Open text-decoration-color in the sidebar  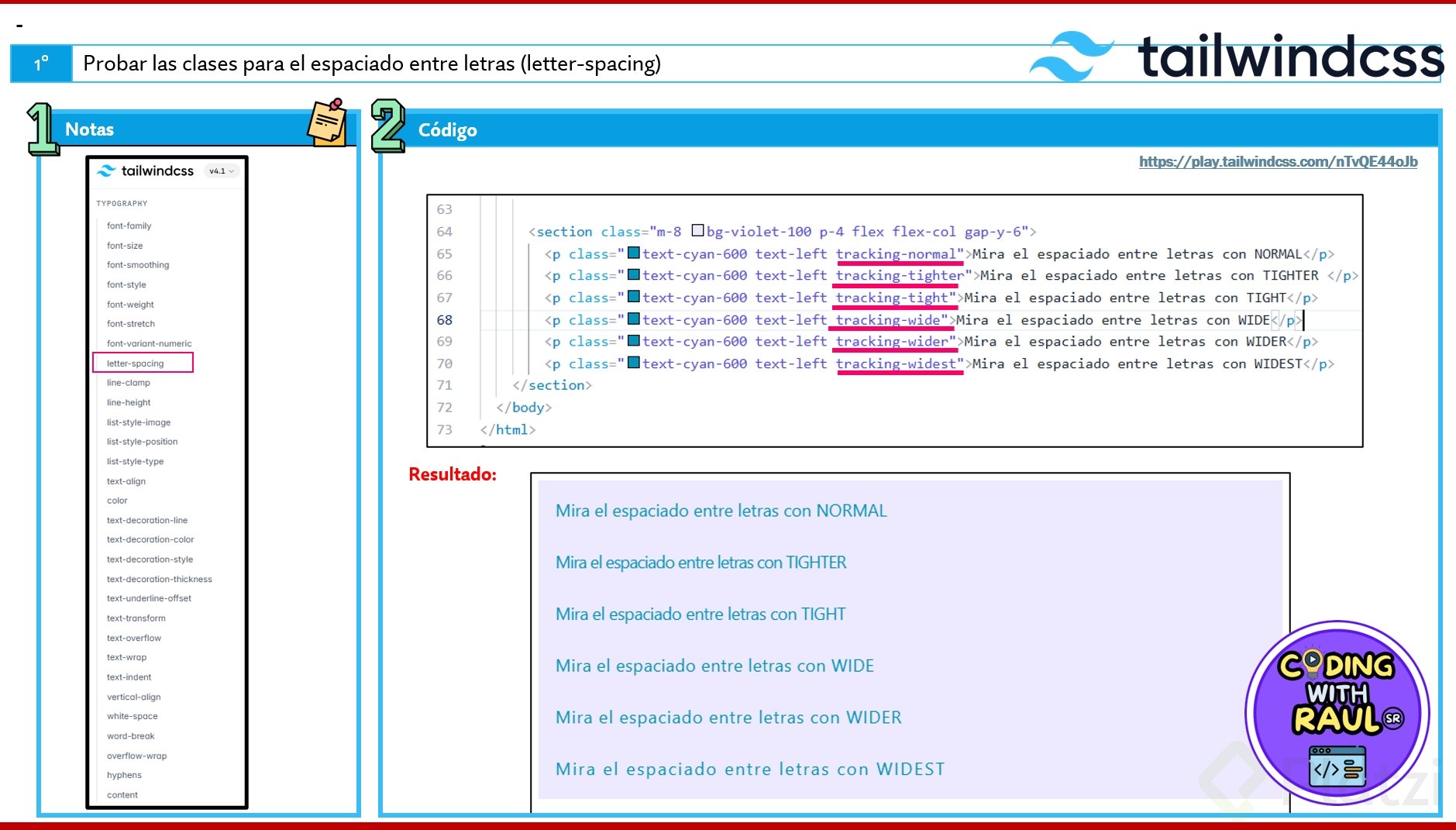pos(150,539)
